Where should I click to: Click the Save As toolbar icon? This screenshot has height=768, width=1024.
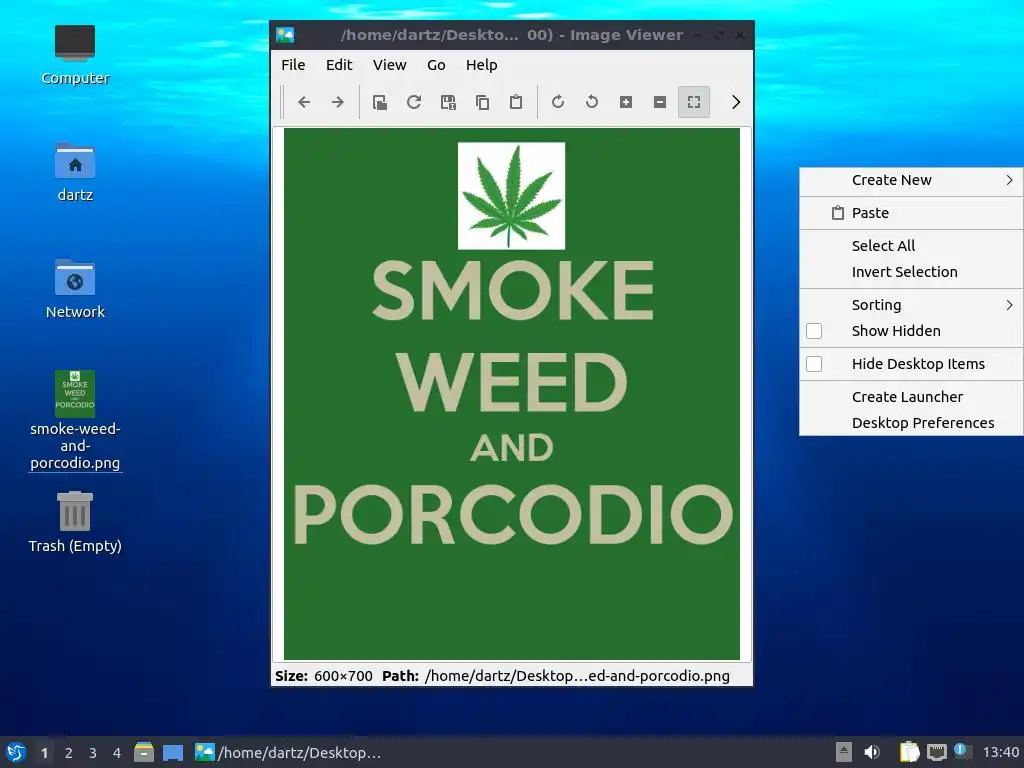tap(448, 102)
